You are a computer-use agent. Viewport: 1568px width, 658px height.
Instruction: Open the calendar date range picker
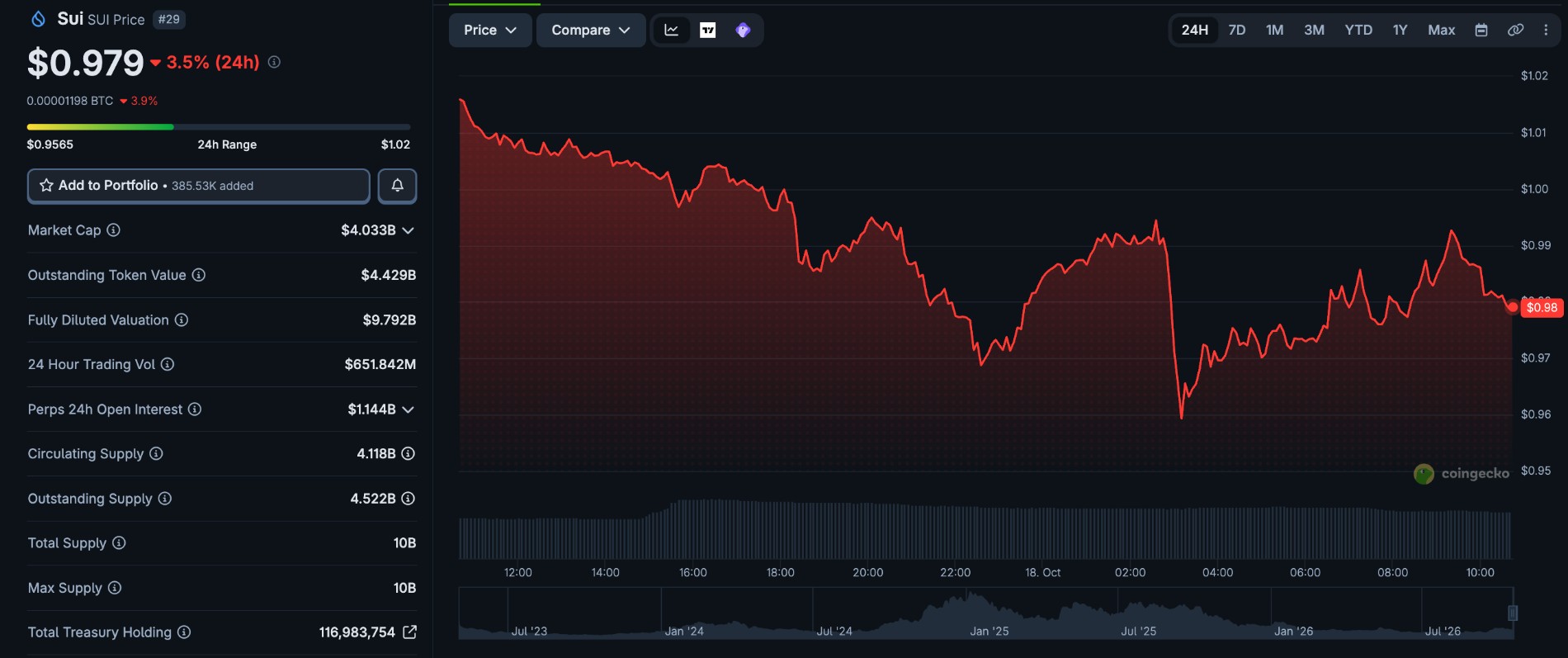1481,30
